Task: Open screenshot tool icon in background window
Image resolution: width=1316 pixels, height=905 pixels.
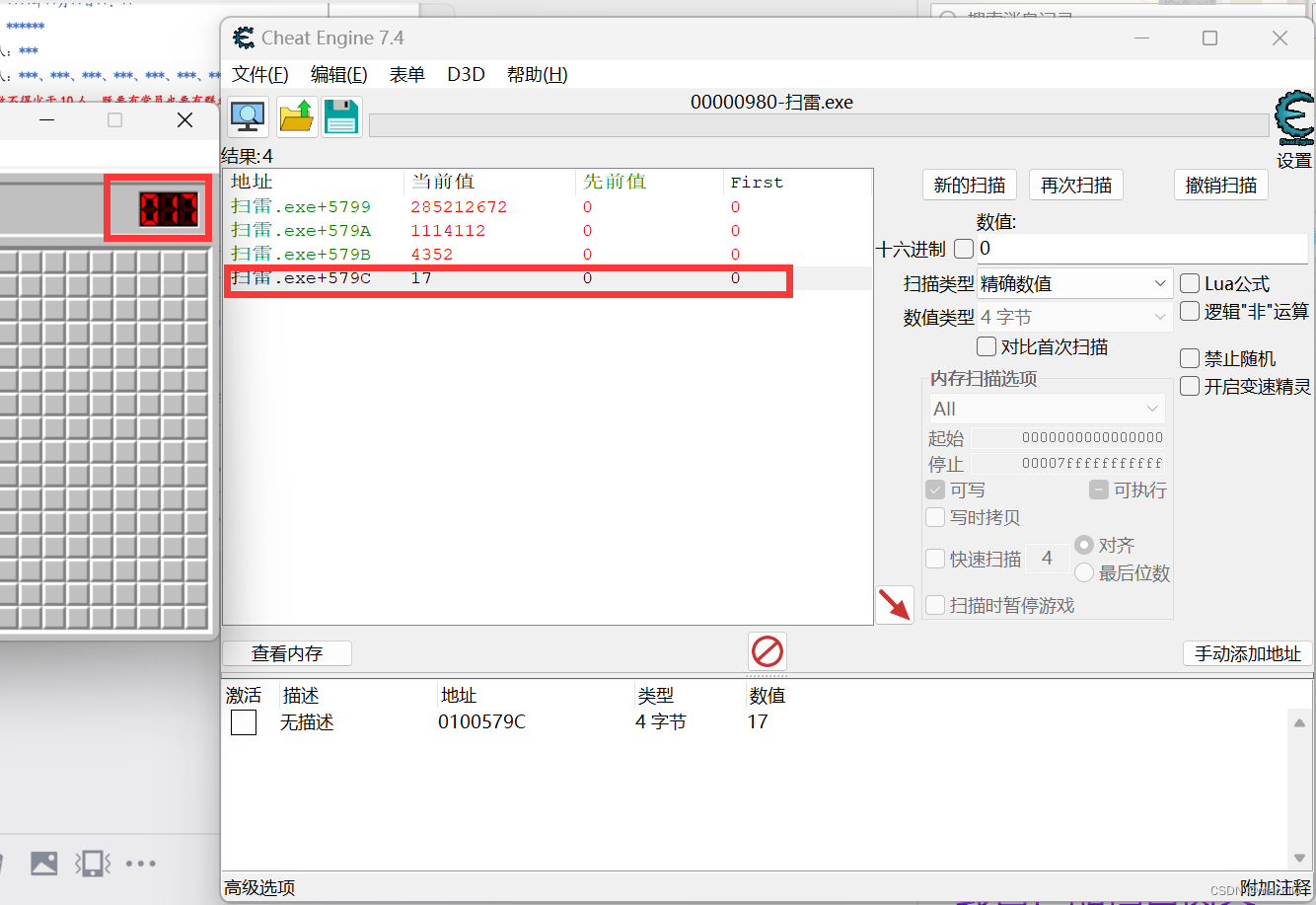Action: coord(93,864)
